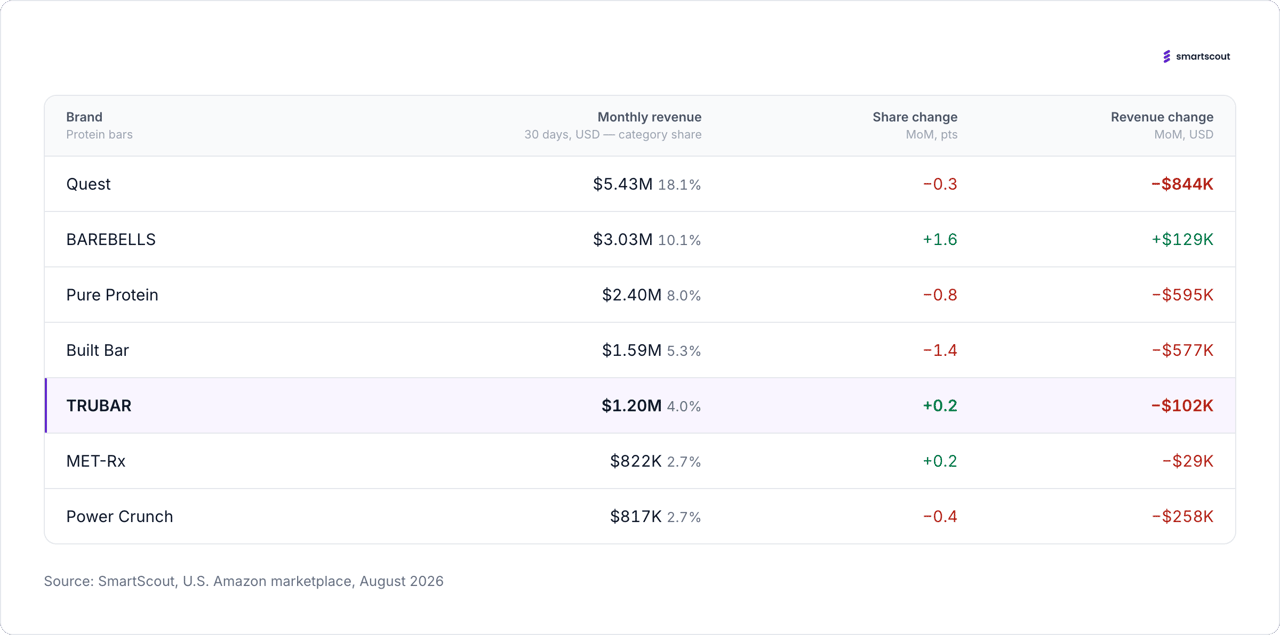Click the −$102K revenue change
This screenshot has height=635, width=1280.
[1182, 406]
